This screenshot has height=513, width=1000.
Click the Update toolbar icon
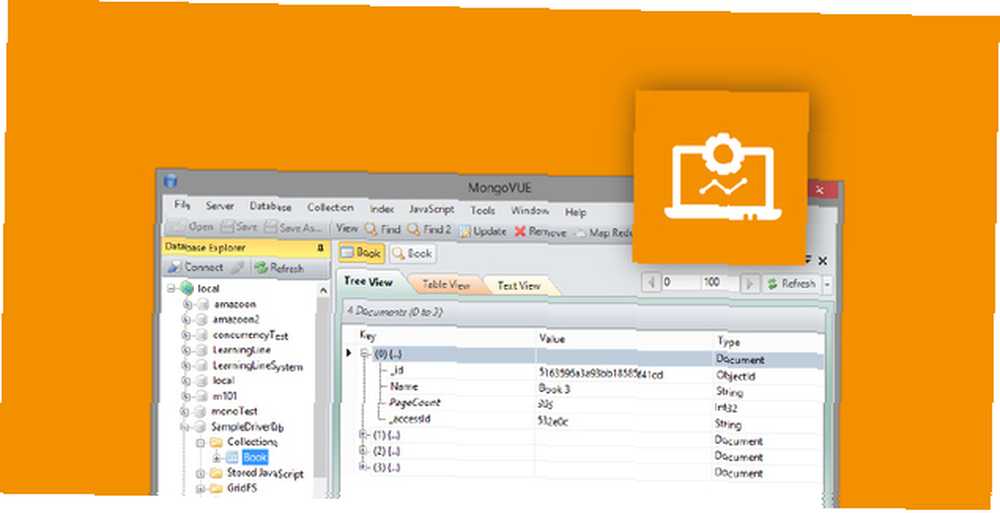tap(465, 232)
